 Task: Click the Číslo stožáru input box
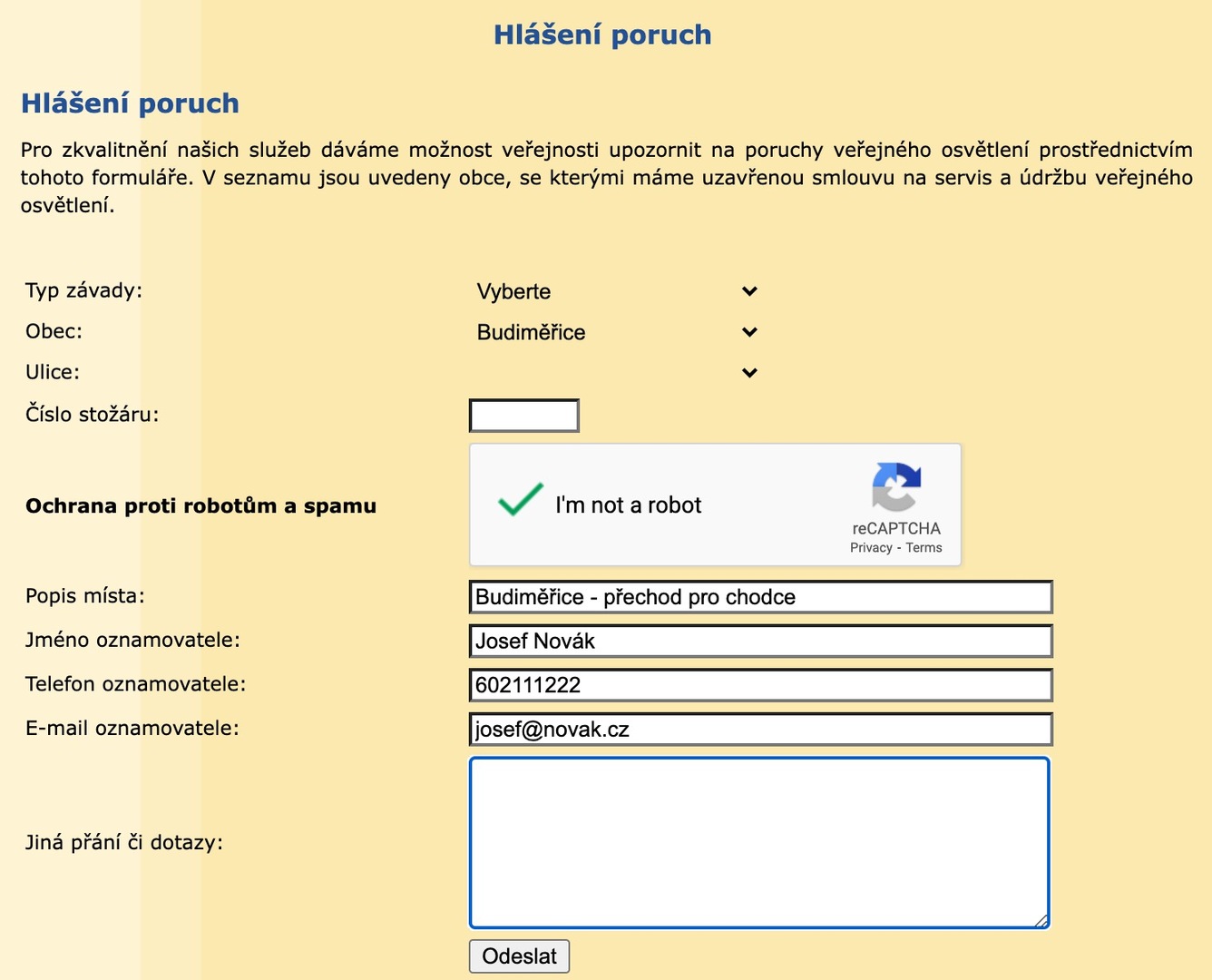point(523,416)
